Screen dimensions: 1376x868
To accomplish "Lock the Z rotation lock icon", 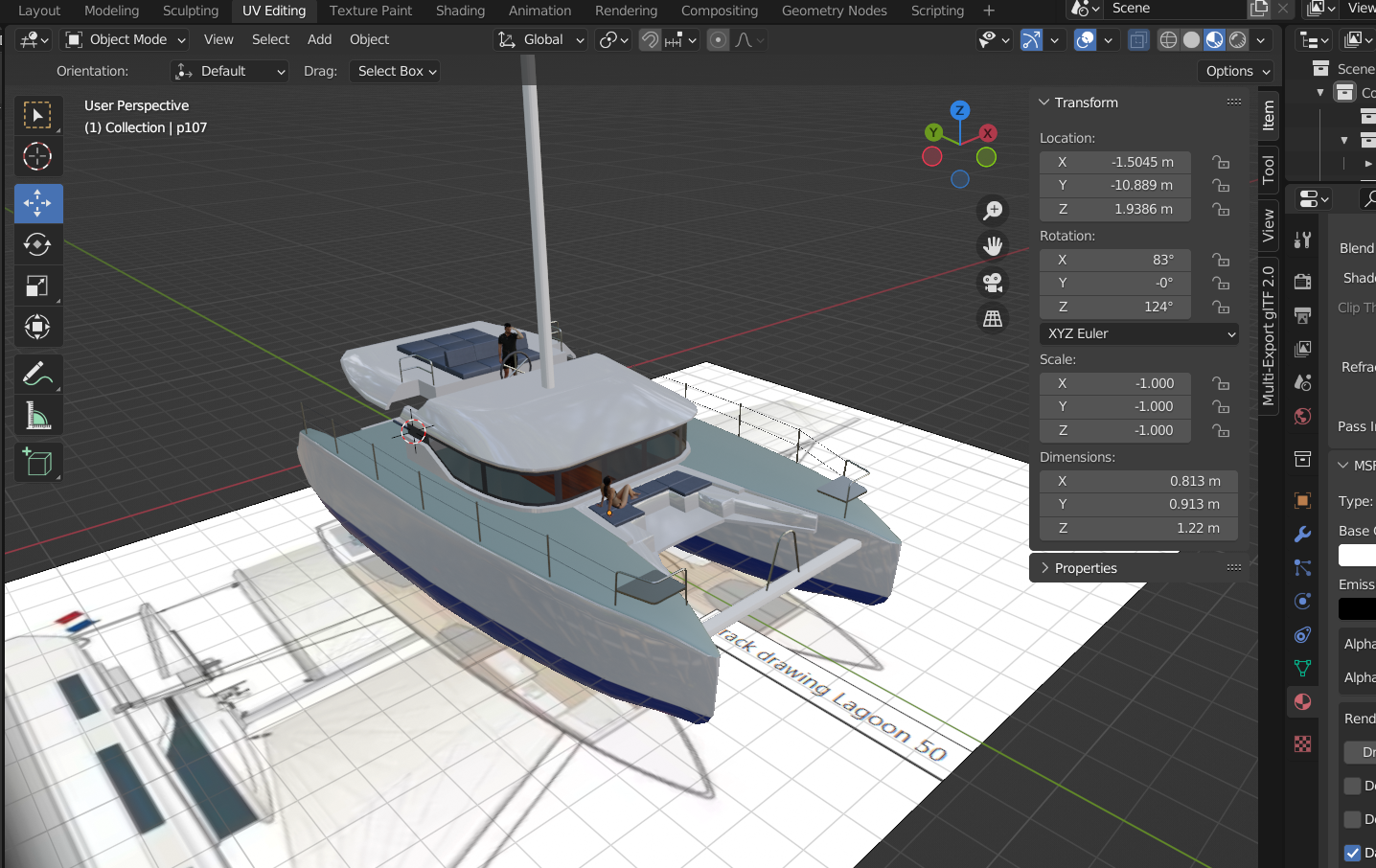I will [1221, 308].
